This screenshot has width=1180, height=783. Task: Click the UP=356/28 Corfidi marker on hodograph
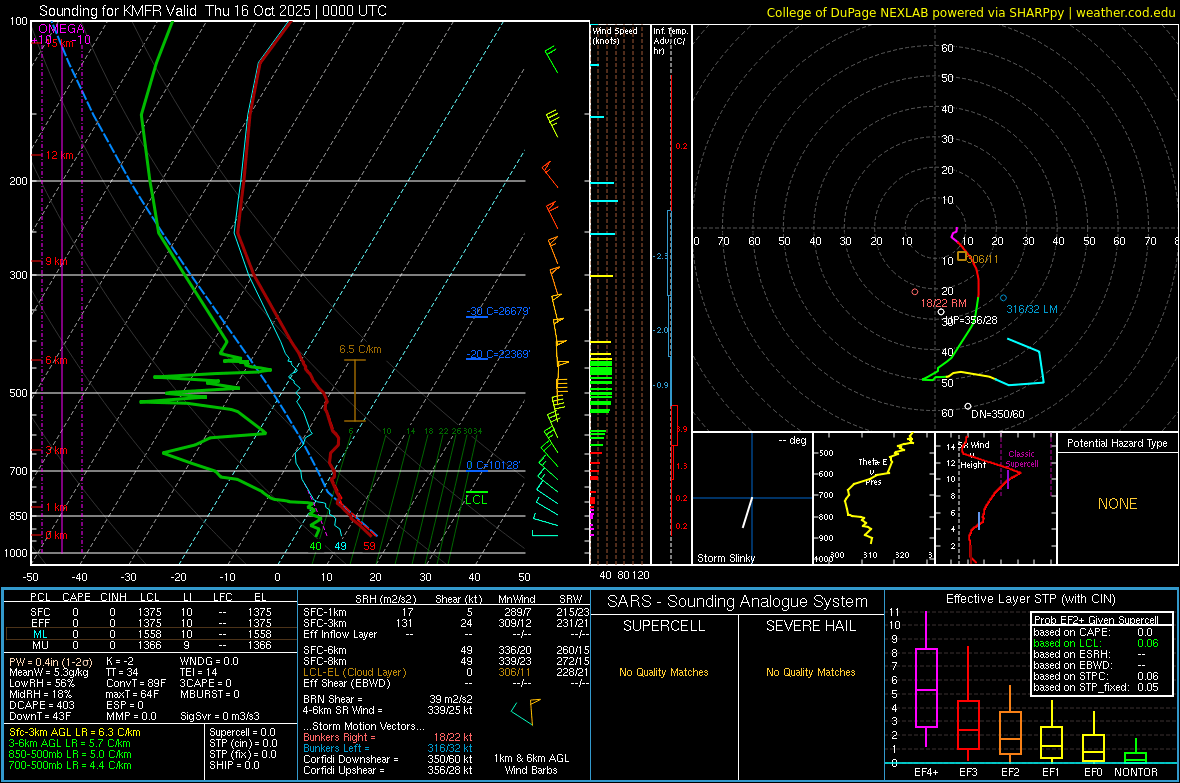pyautogui.click(x=941, y=312)
